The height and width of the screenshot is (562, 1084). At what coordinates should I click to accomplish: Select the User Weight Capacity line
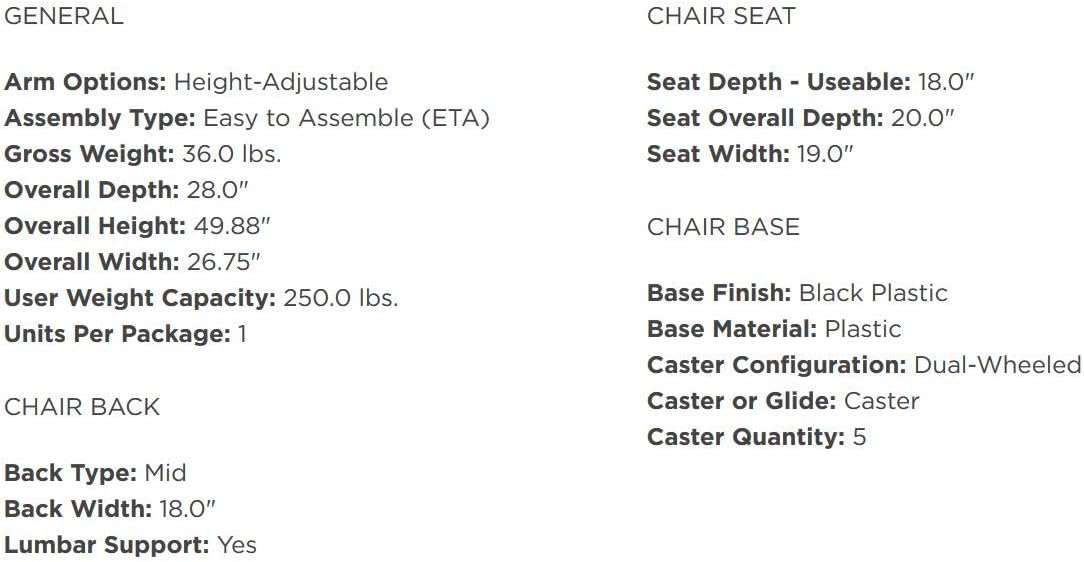click(201, 298)
